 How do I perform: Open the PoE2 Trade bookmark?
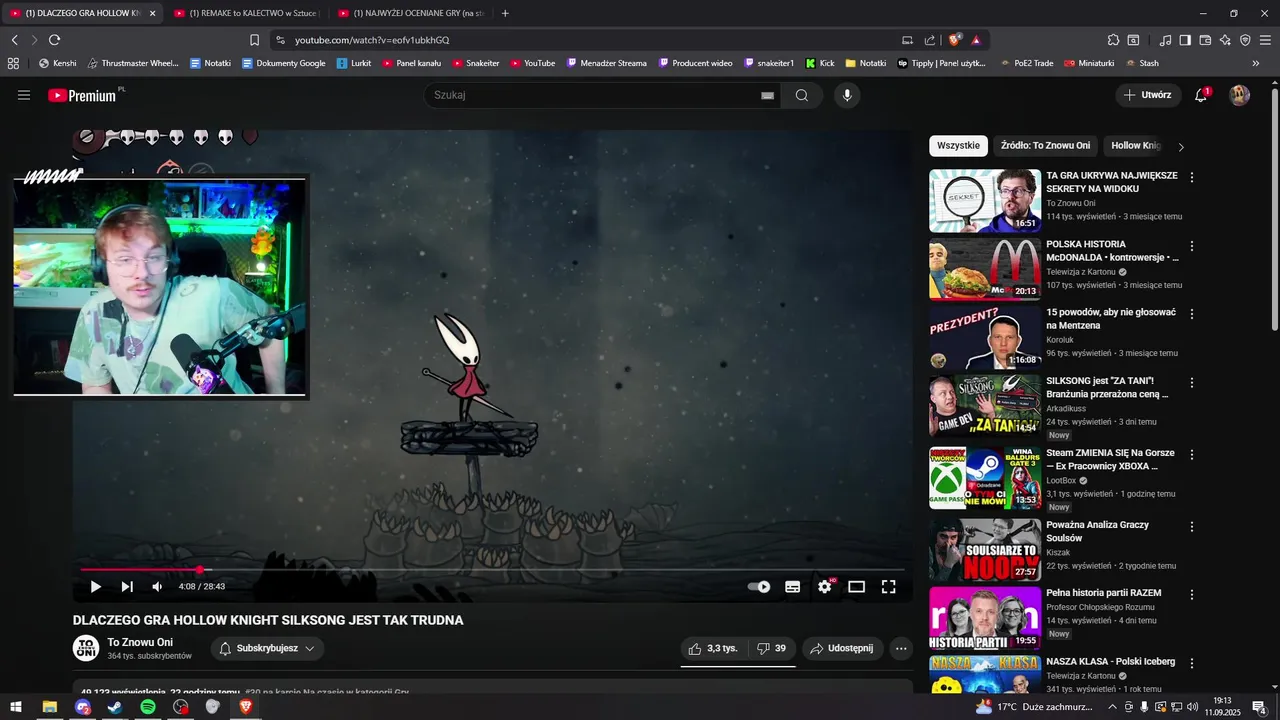pyautogui.click(x=1026, y=63)
